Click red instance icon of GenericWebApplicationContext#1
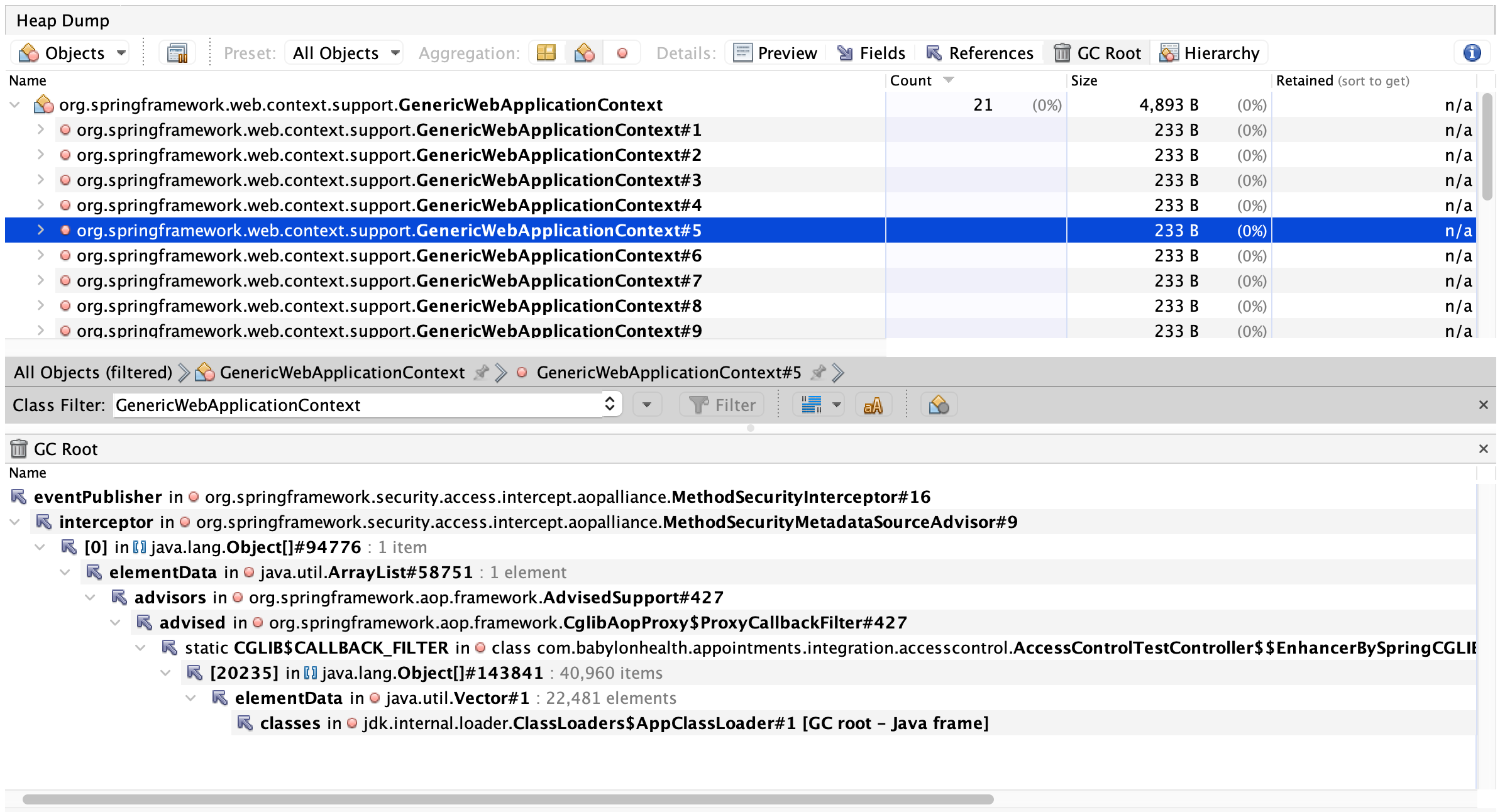1500x812 pixels. [65, 129]
